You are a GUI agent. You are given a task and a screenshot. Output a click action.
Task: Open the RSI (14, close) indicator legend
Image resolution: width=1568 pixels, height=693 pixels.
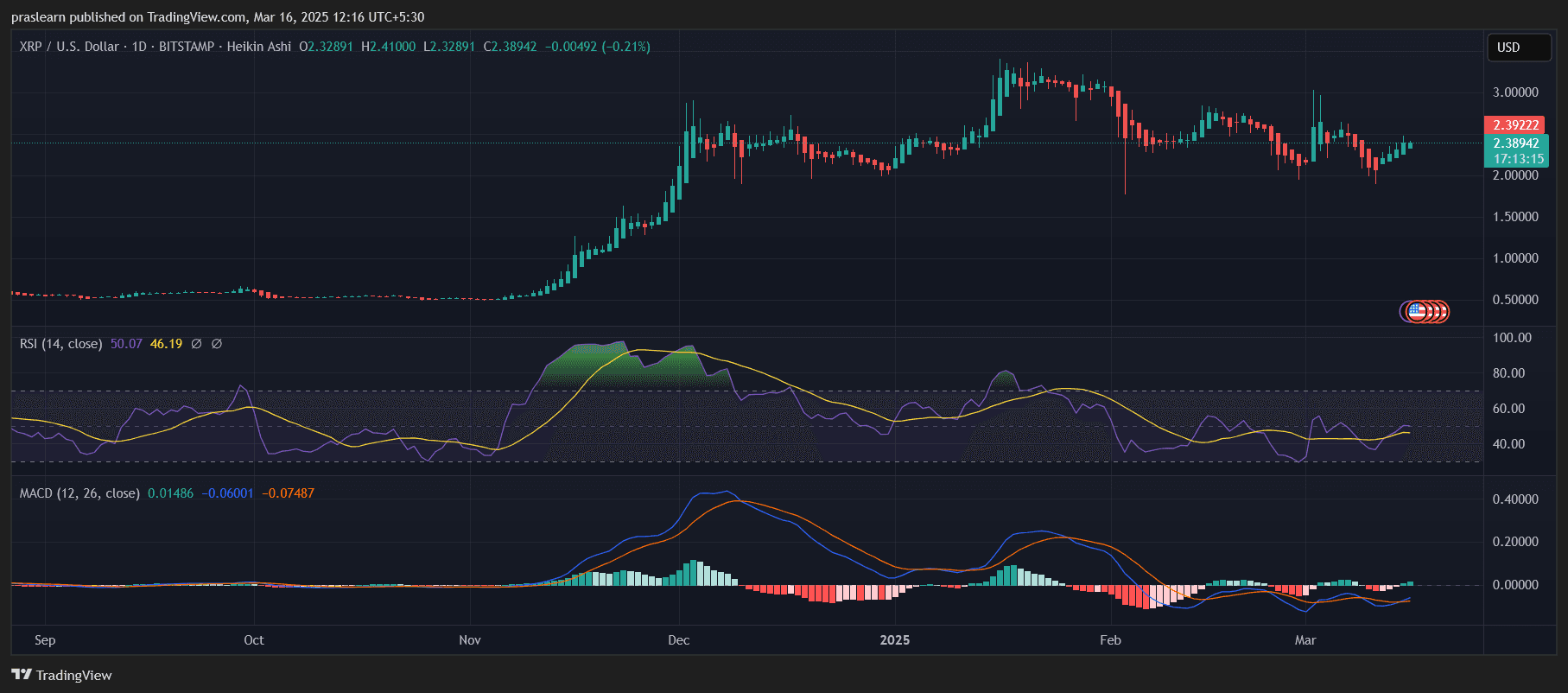click(x=60, y=344)
